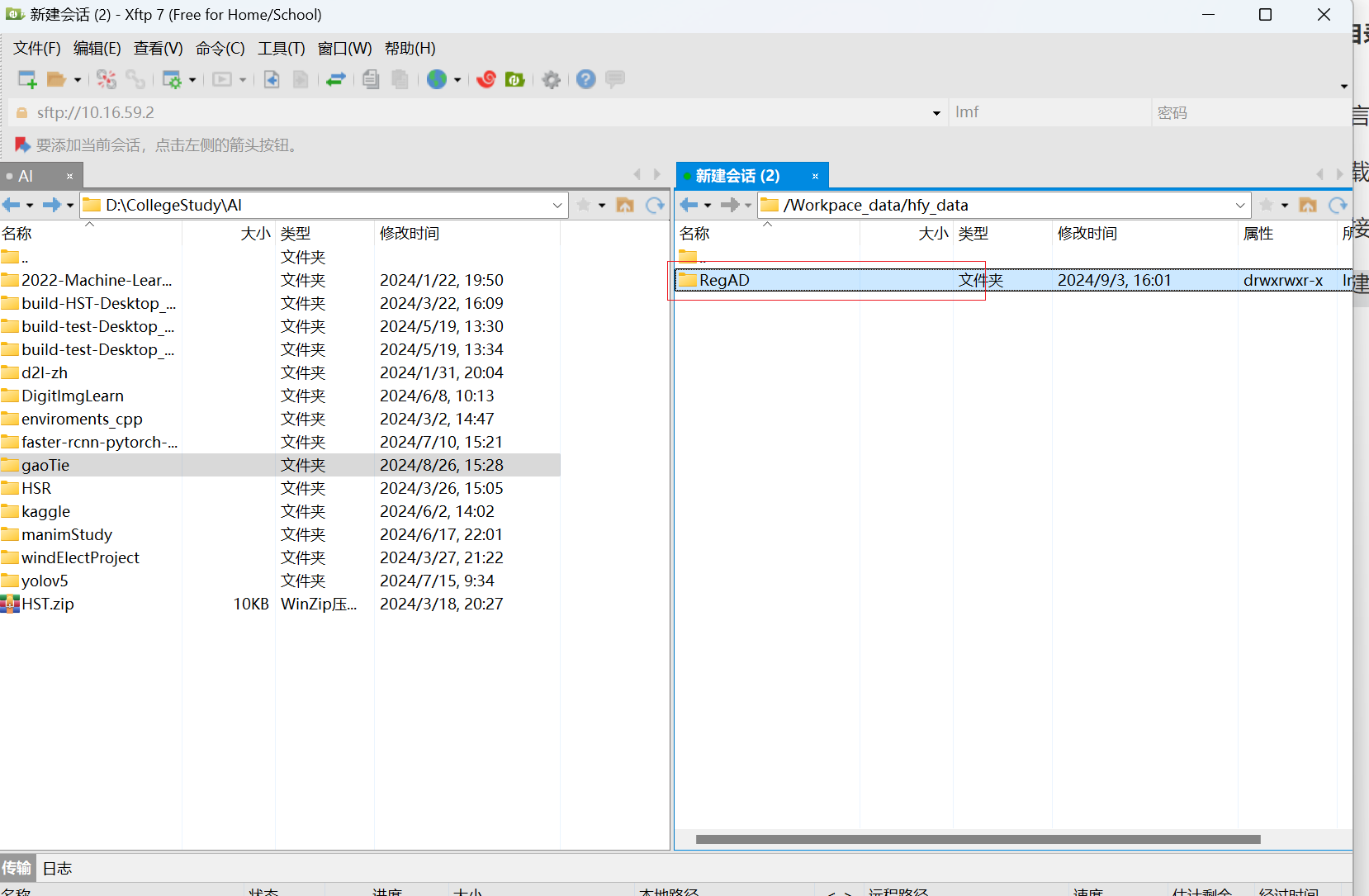Click the Reconnect link icon

coord(135,79)
